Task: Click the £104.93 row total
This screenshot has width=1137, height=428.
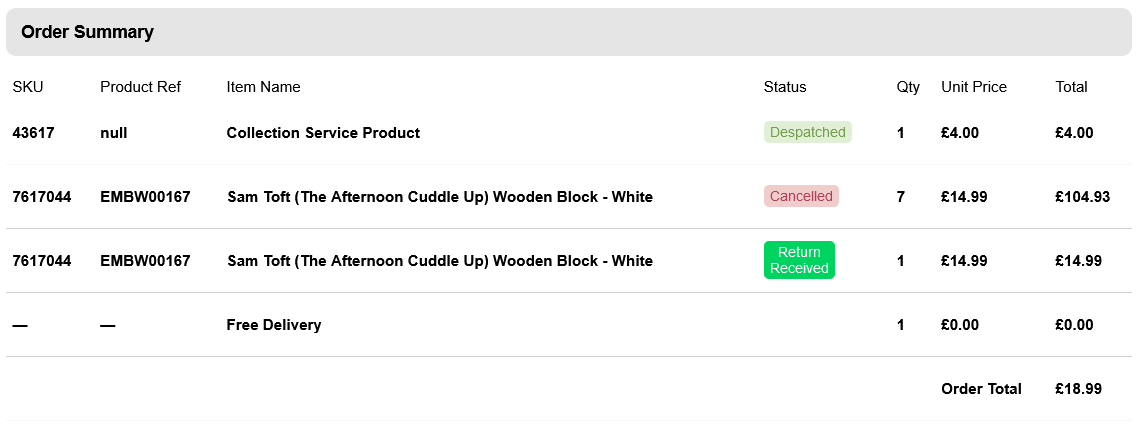Action: (x=1082, y=197)
